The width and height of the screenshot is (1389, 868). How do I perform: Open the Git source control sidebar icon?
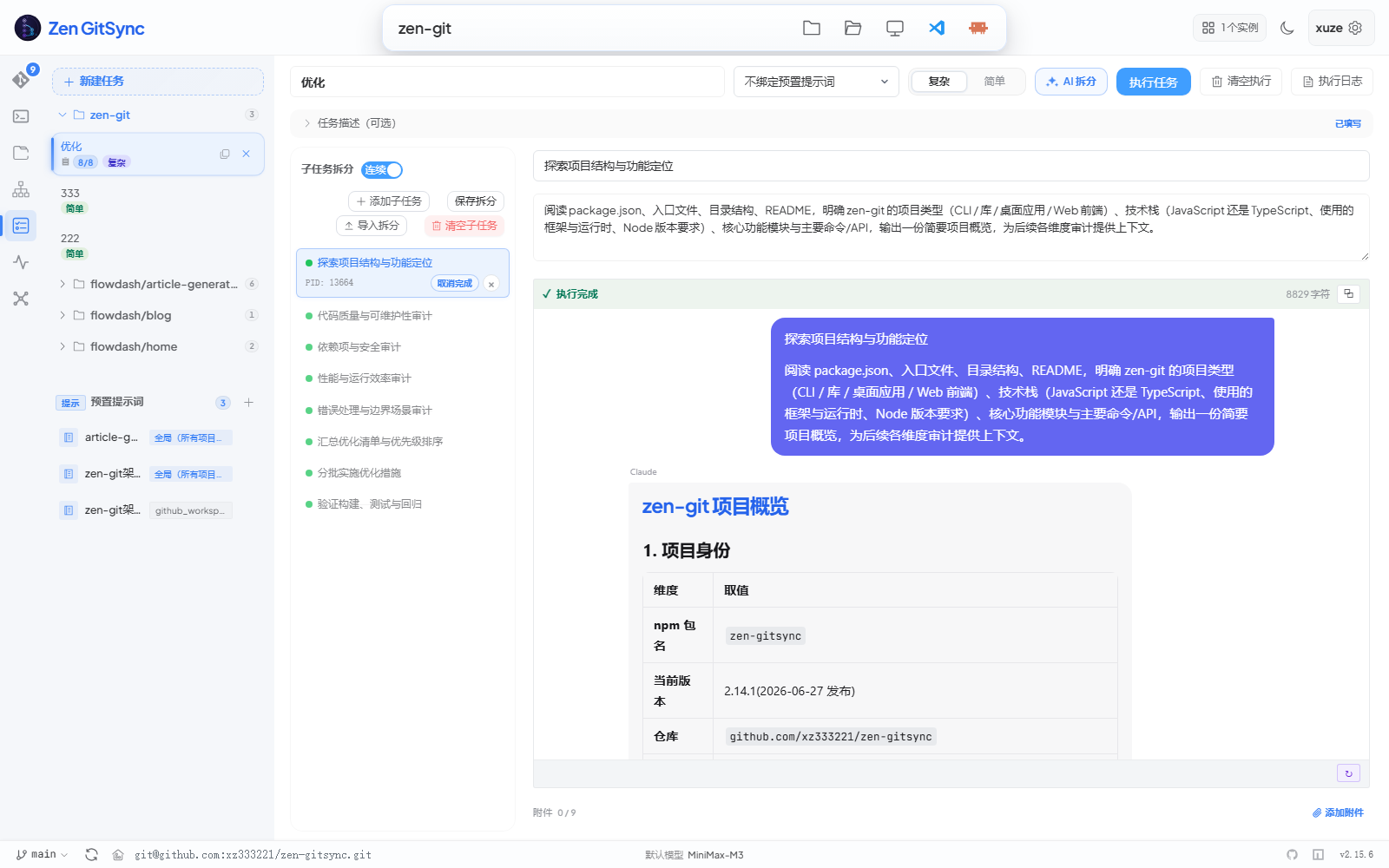(x=21, y=80)
